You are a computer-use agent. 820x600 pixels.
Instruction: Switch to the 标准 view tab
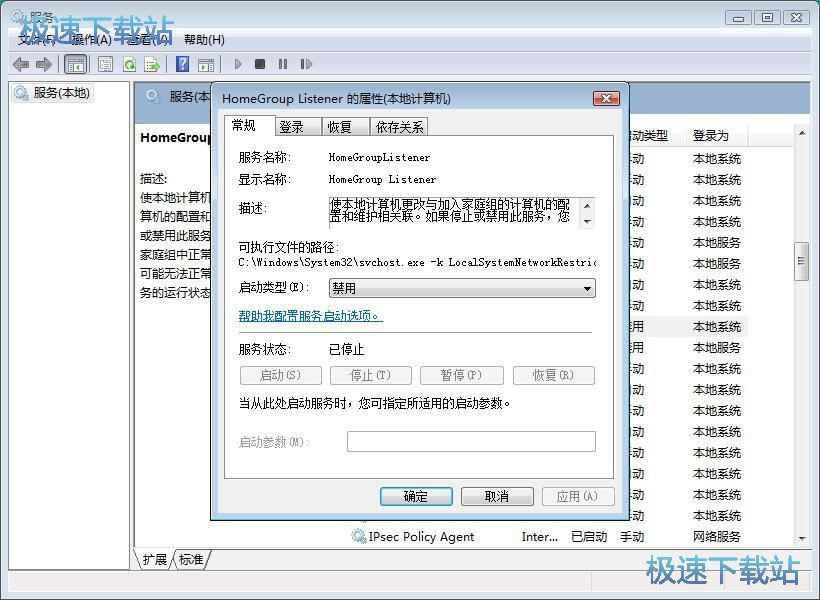(191, 559)
